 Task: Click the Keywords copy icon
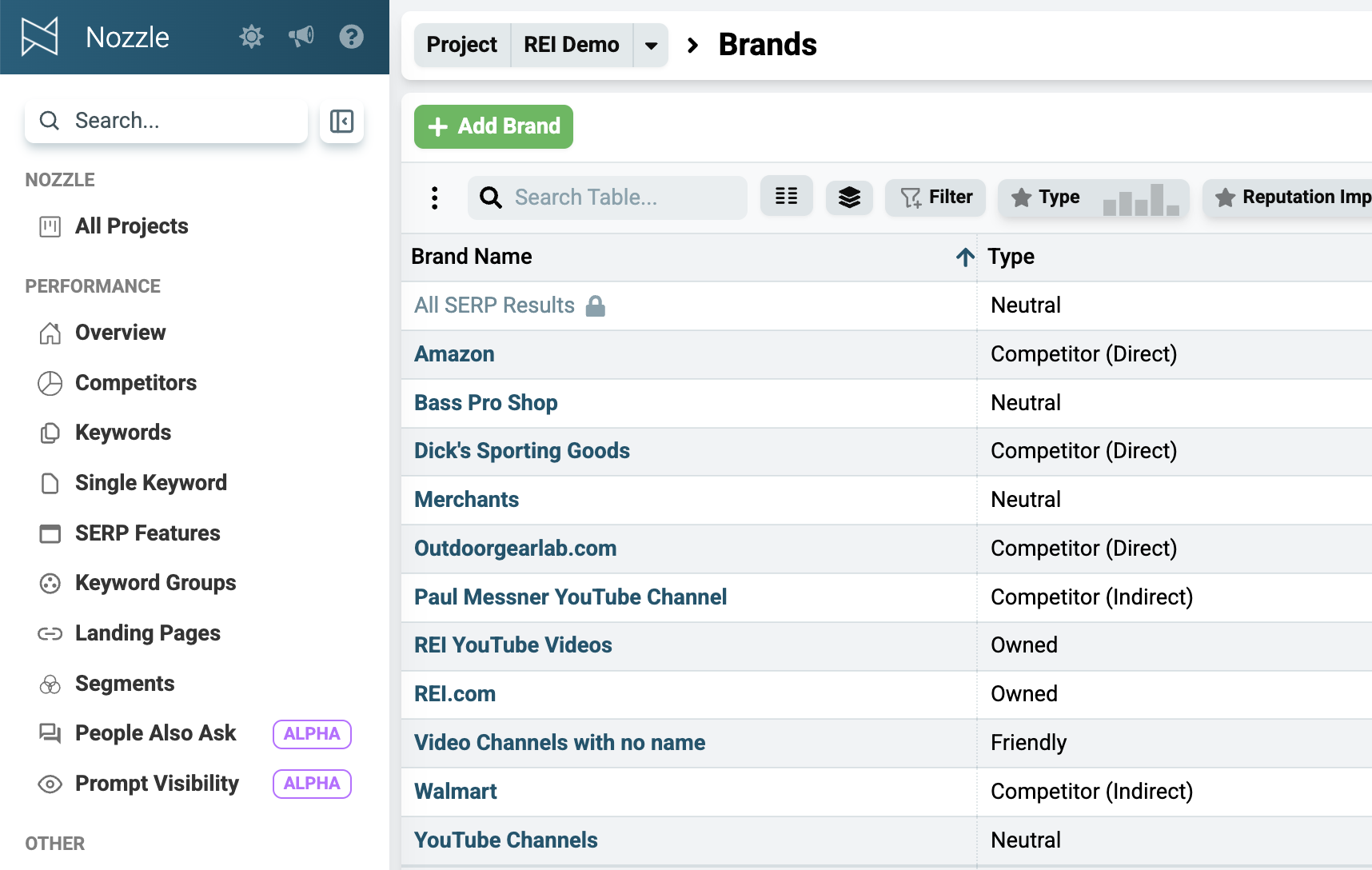click(50, 433)
